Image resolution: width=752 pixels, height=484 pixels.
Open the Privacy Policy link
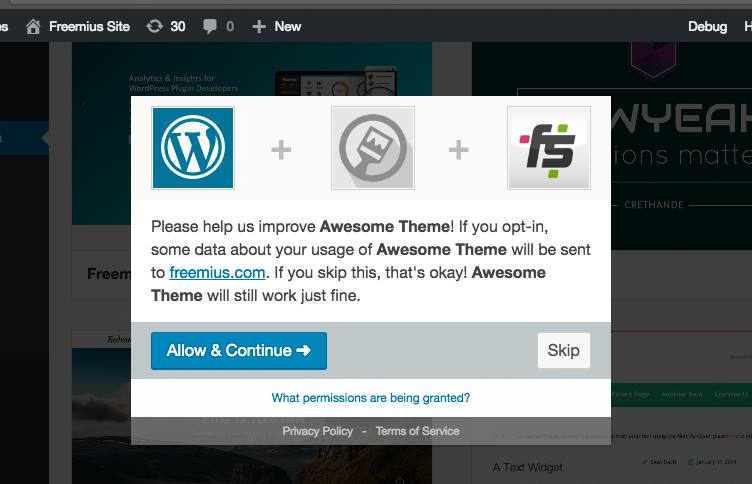tap(317, 431)
